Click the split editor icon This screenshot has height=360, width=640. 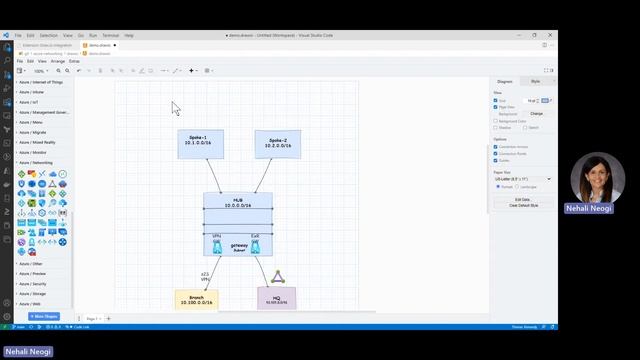544,45
